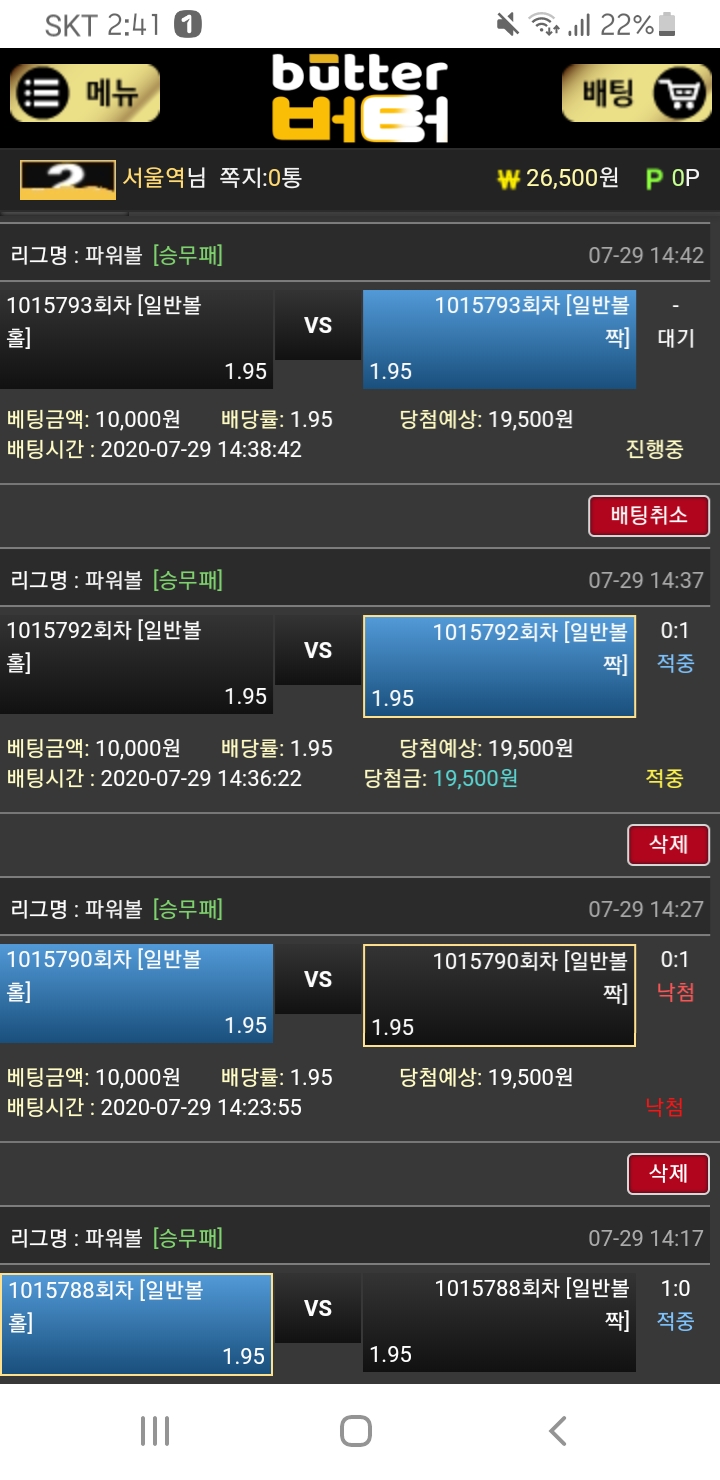Open the 메뉴 hamburger menu

coord(85,94)
